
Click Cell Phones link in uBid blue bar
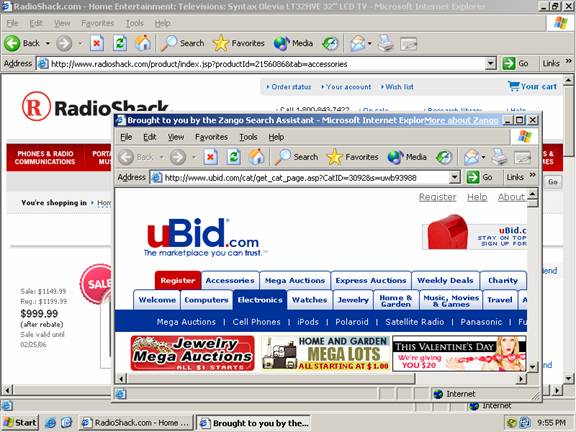pos(256,322)
